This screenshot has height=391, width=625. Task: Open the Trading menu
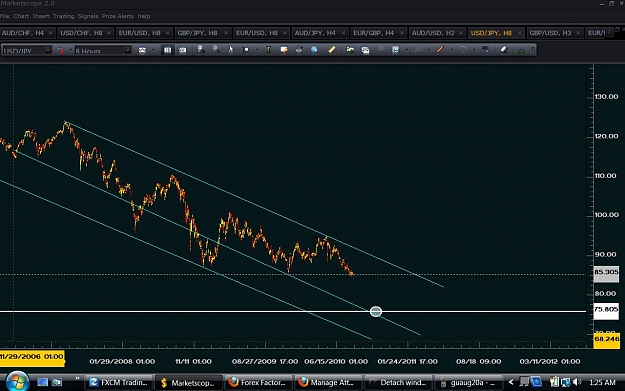pyautogui.click(x=63, y=16)
